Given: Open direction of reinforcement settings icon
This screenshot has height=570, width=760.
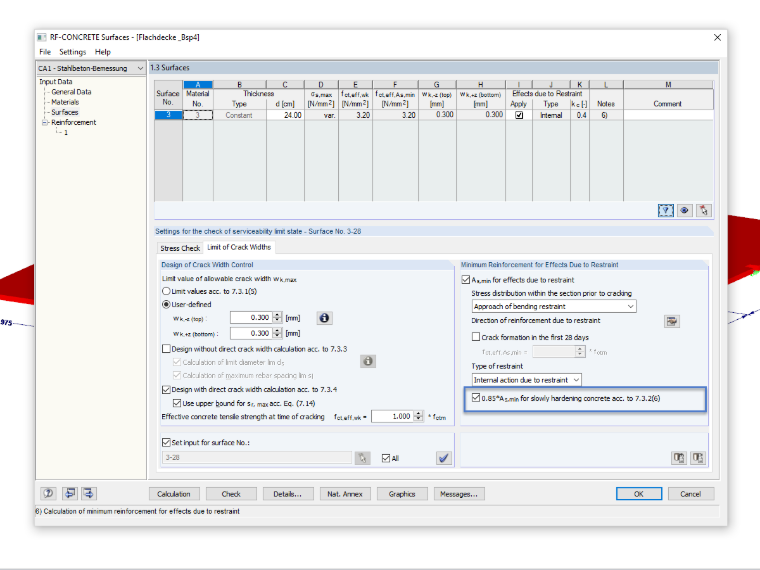Looking at the screenshot, I should pyautogui.click(x=671, y=321).
